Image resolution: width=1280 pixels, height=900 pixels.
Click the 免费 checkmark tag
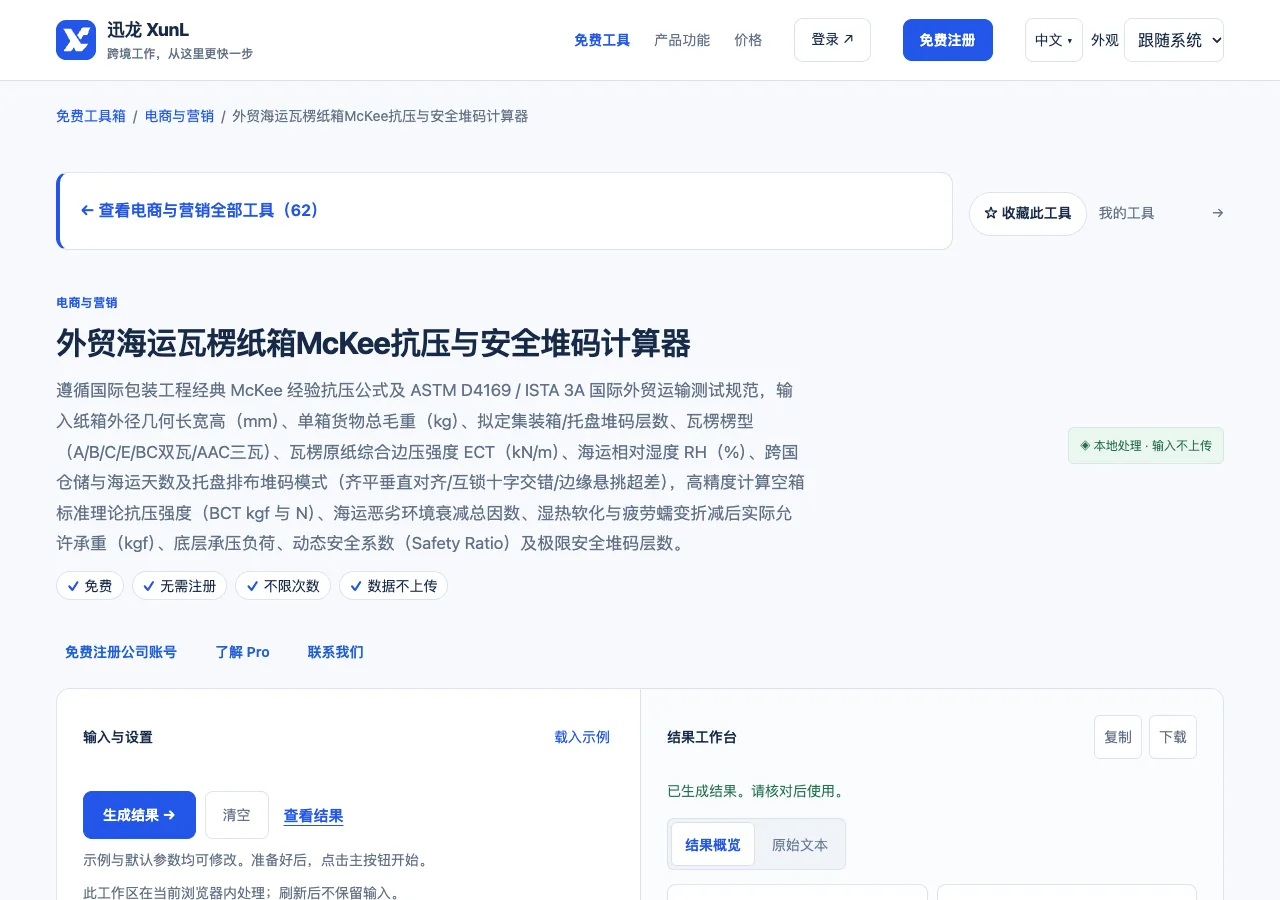tap(90, 586)
